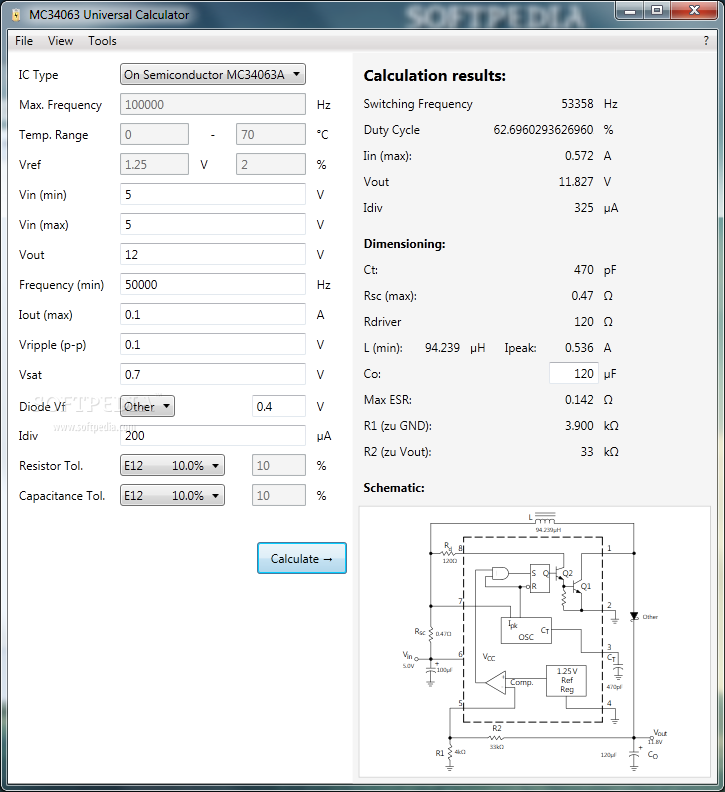The width and height of the screenshot is (725, 792).
Task: Open the File menu
Action: (x=24, y=41)
